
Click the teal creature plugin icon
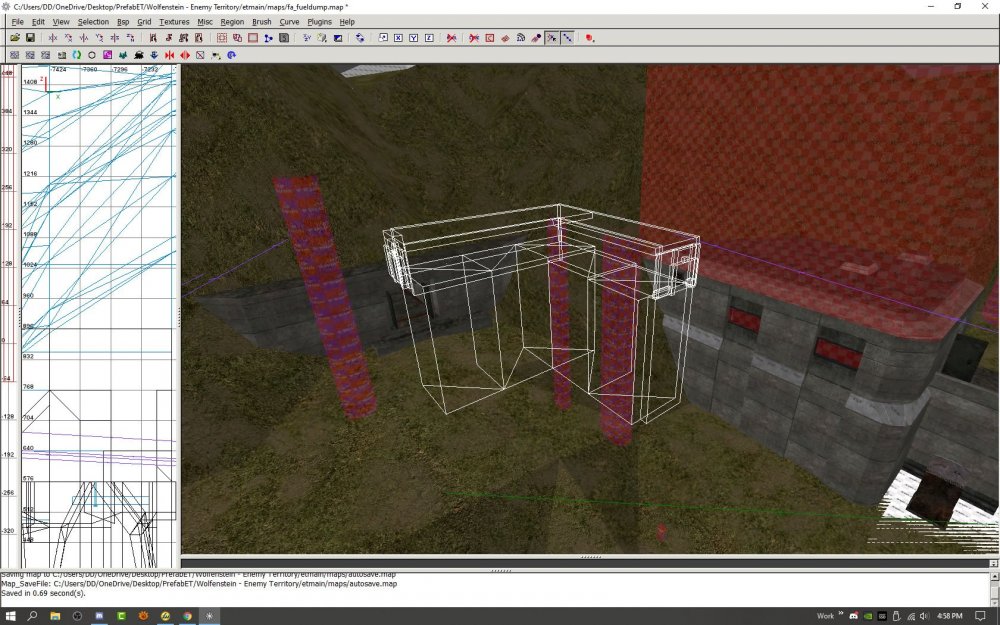tap(123, 55)
